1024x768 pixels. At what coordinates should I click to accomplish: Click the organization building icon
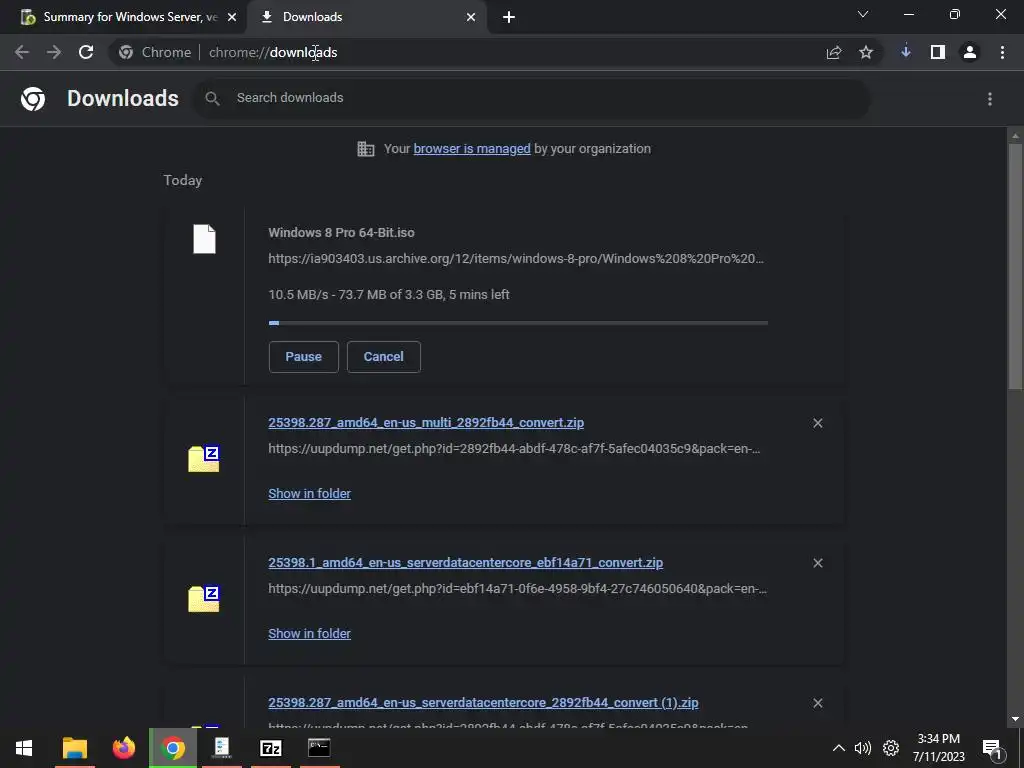pos(366,149)
